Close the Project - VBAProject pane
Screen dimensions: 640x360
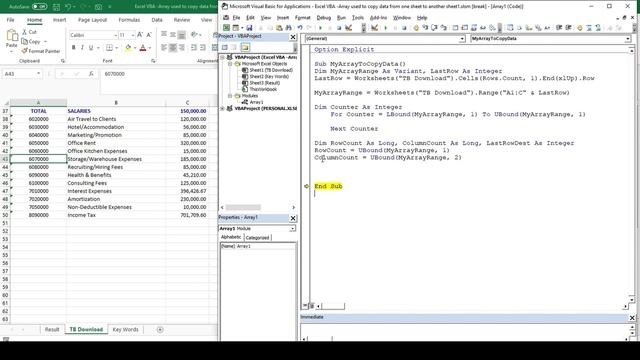click(293, 37)
